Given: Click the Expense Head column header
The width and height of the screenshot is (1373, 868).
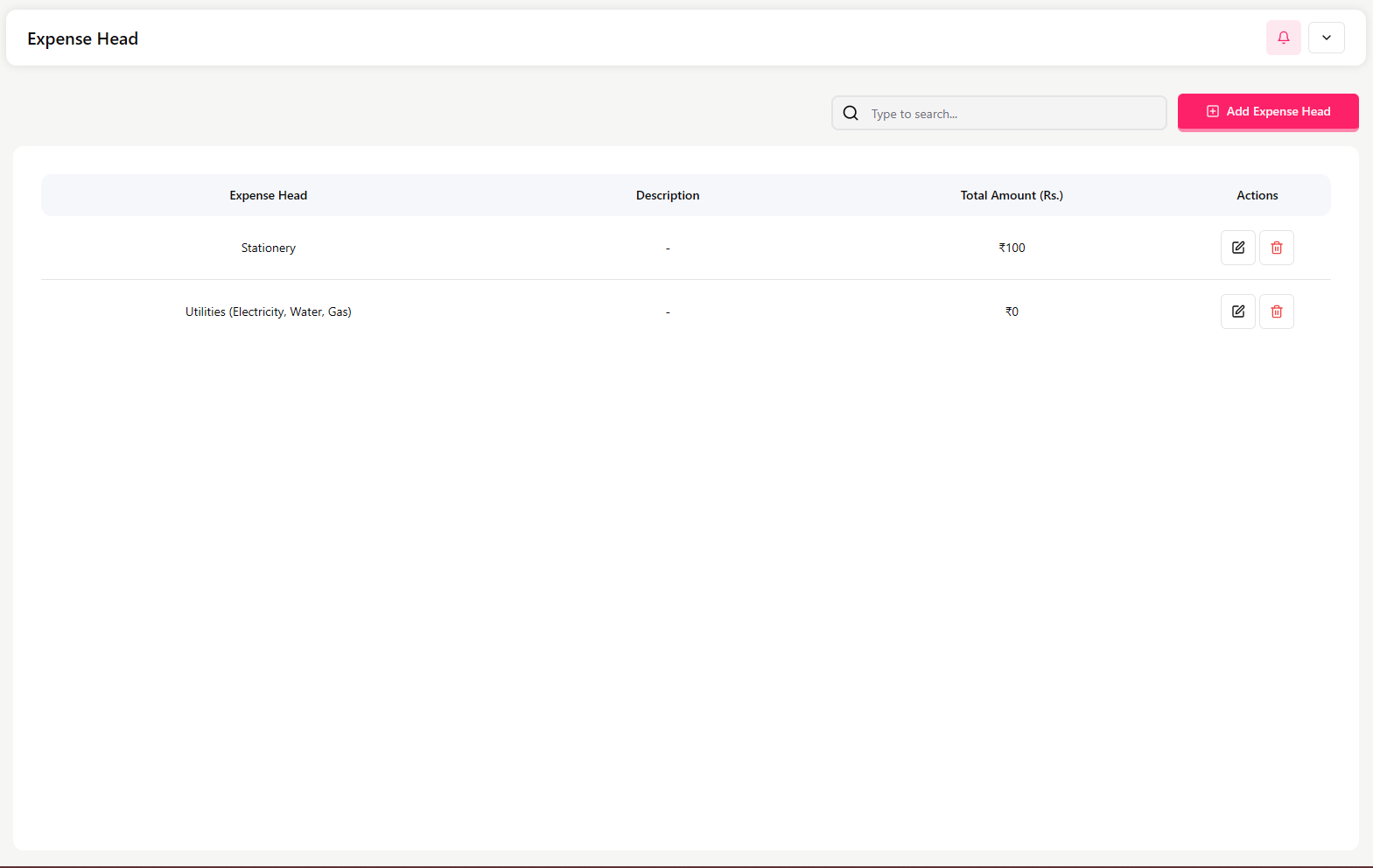Looking at the screenshot, I should (268, 195).
